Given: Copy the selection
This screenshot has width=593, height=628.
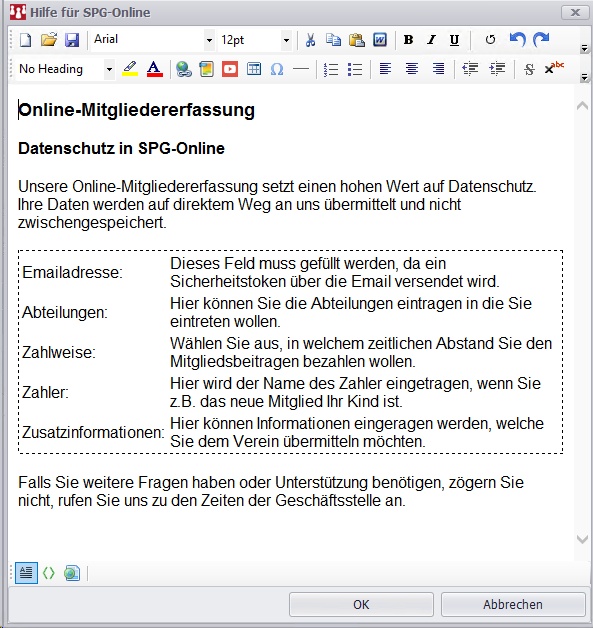Looking at the screenshot, I should click(333, 40).
